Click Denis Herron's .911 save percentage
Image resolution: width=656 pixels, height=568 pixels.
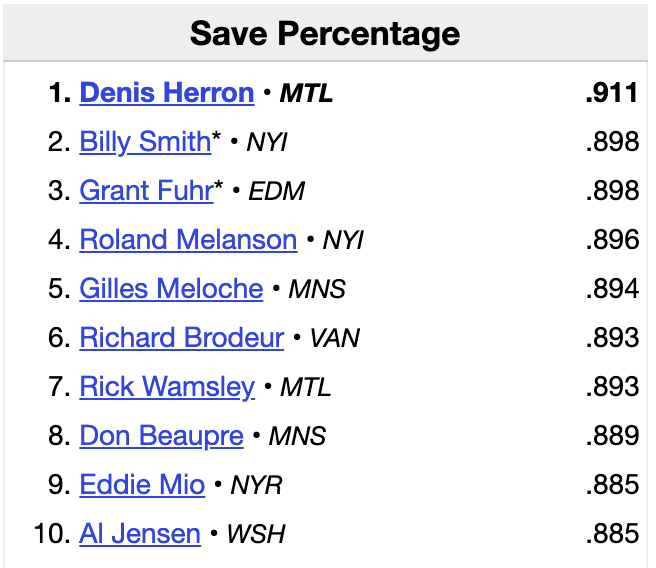click(612, 93)
